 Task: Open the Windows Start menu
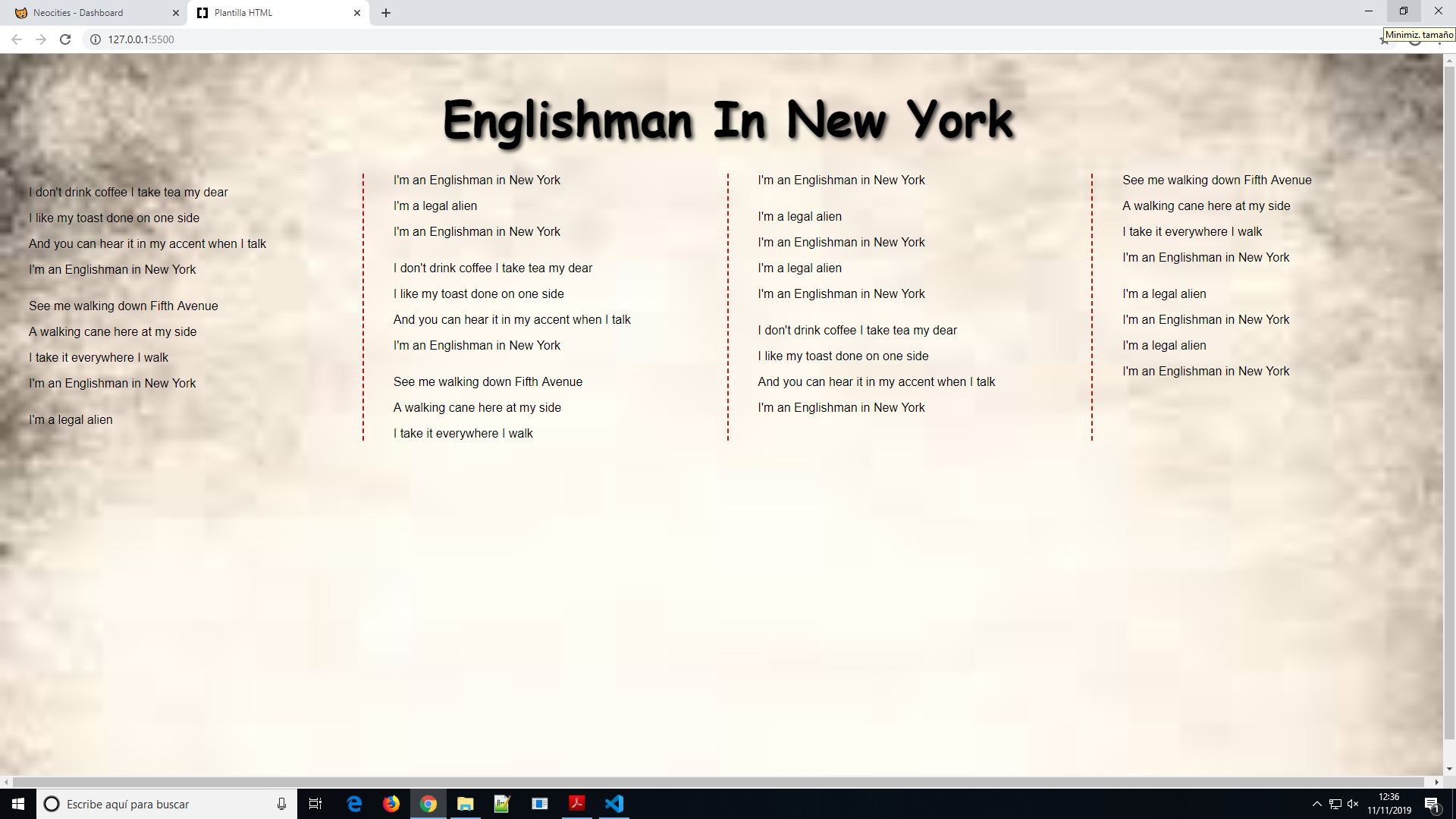tap(18, 804)
